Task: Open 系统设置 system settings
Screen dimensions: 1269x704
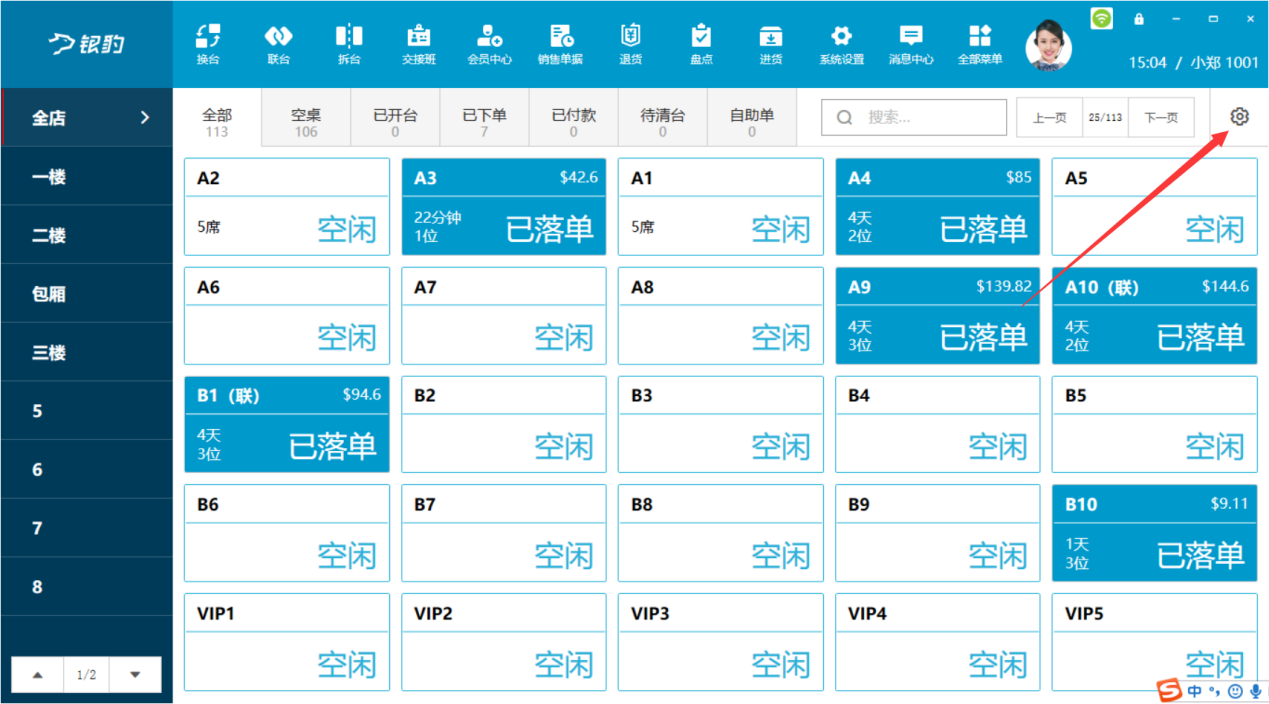Action: (841, 44)
